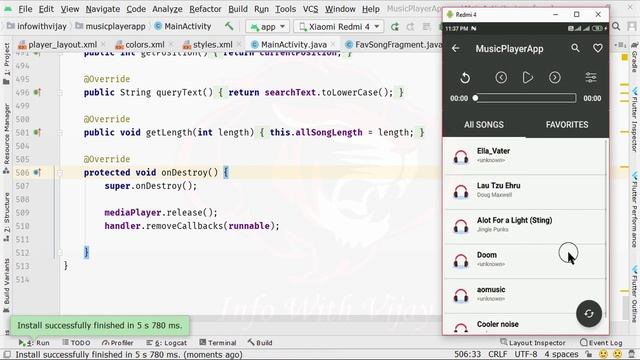Screen dimensions: 640x360
Task: Open the Event Log
Action: pyautogui.click(x=601, y=343)
